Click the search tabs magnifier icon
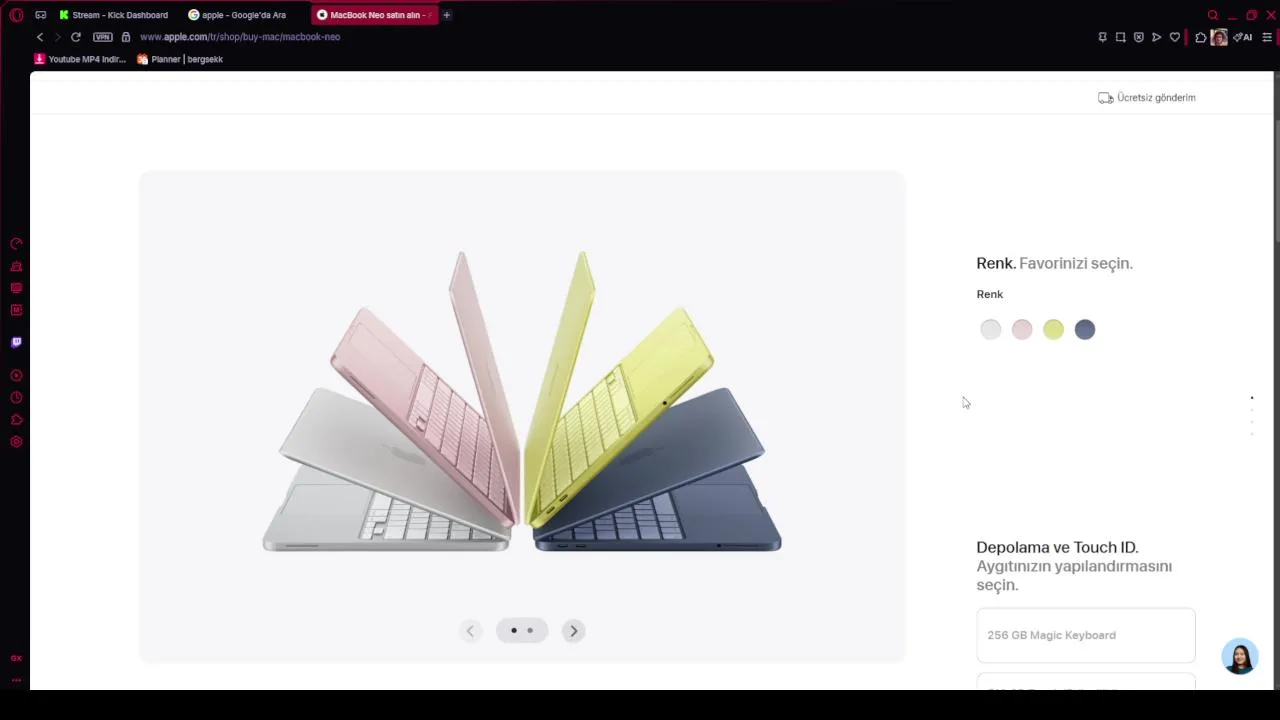Image resolution: width=1280 pixels, height=720 pixels. pos(1213,15)
